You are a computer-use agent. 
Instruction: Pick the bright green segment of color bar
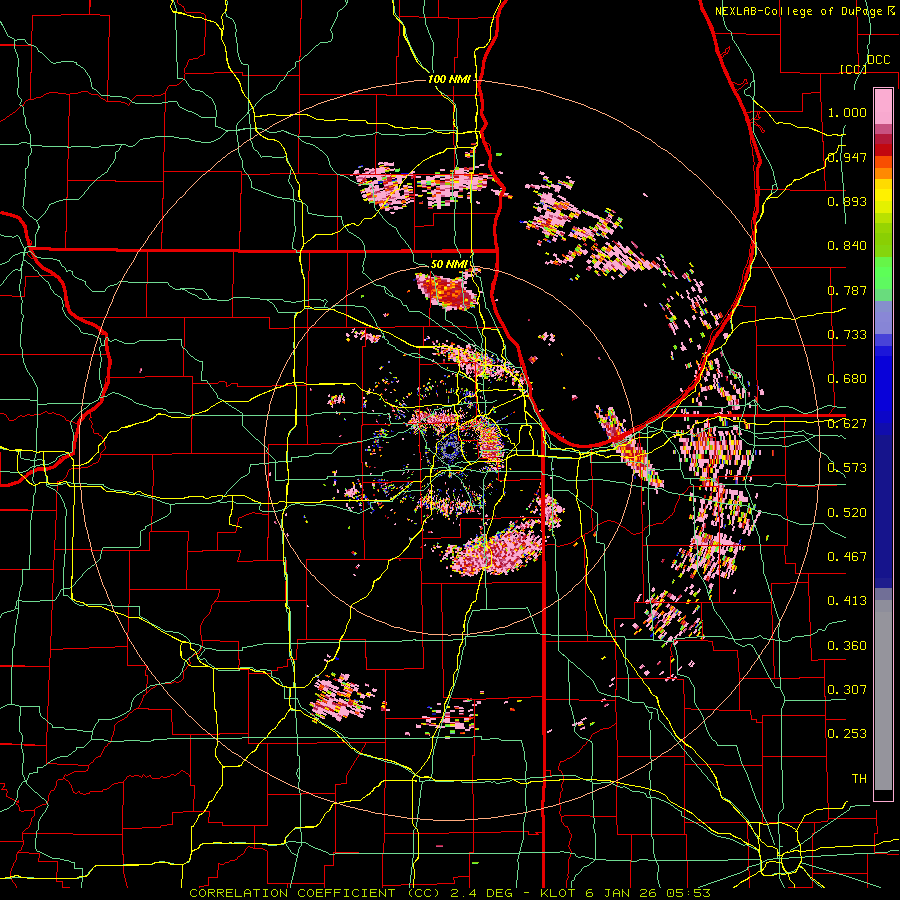click(x=883, y=273)
